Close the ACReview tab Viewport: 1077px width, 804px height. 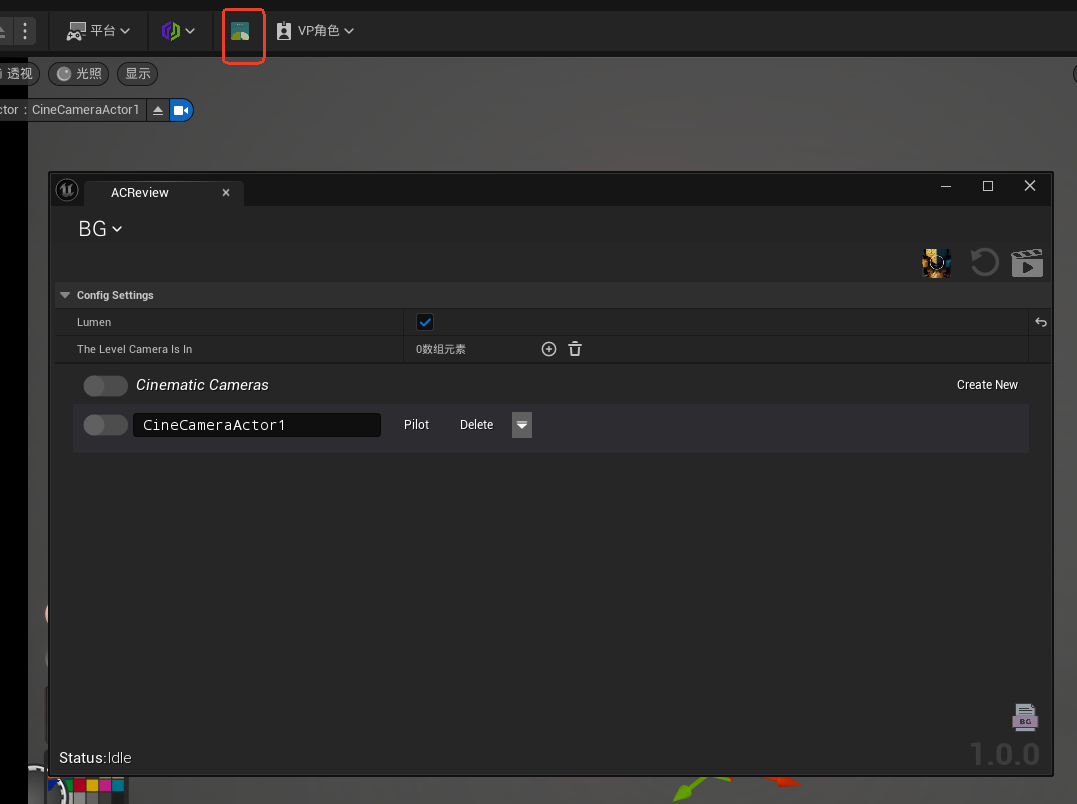click(x=226, y=193)
